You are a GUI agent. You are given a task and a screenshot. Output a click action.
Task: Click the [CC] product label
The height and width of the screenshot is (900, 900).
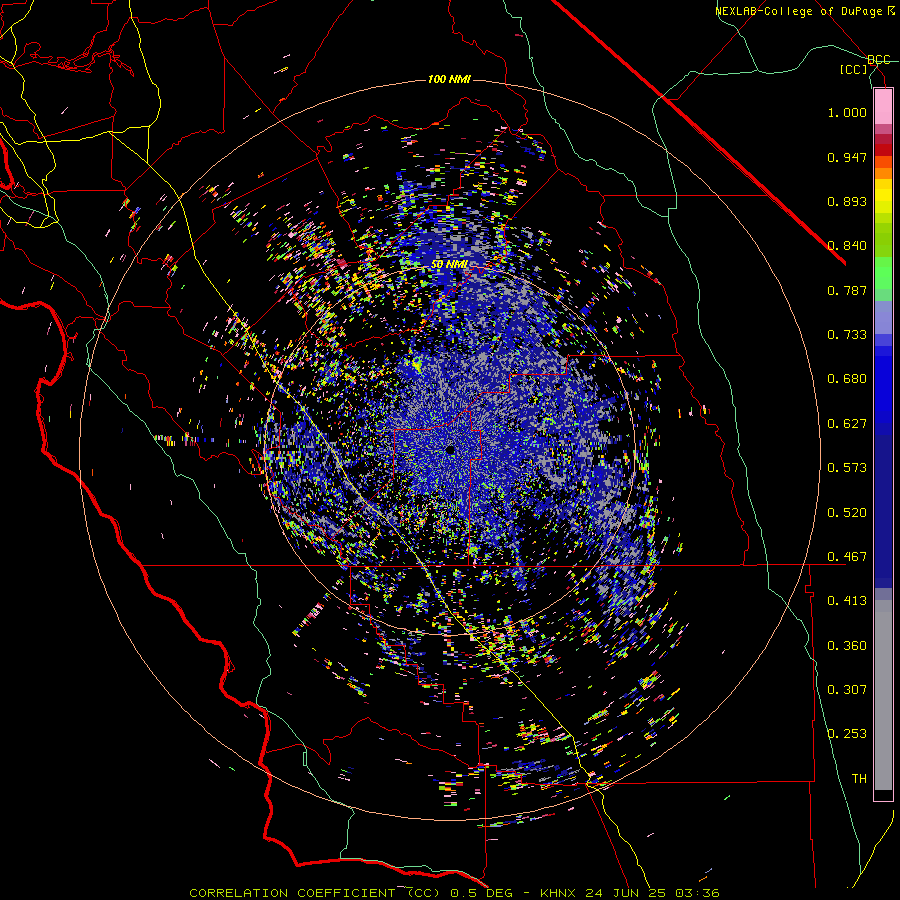(854, 69)
